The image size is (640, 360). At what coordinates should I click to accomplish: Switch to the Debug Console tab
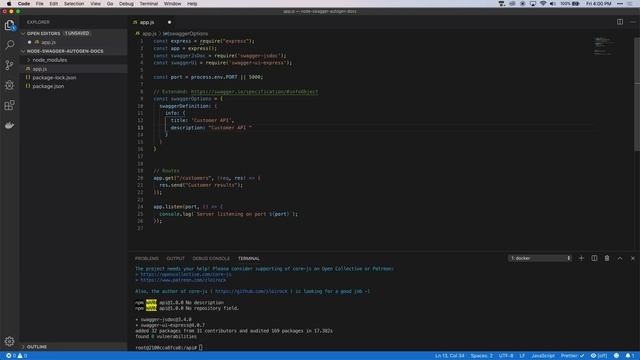211,259
